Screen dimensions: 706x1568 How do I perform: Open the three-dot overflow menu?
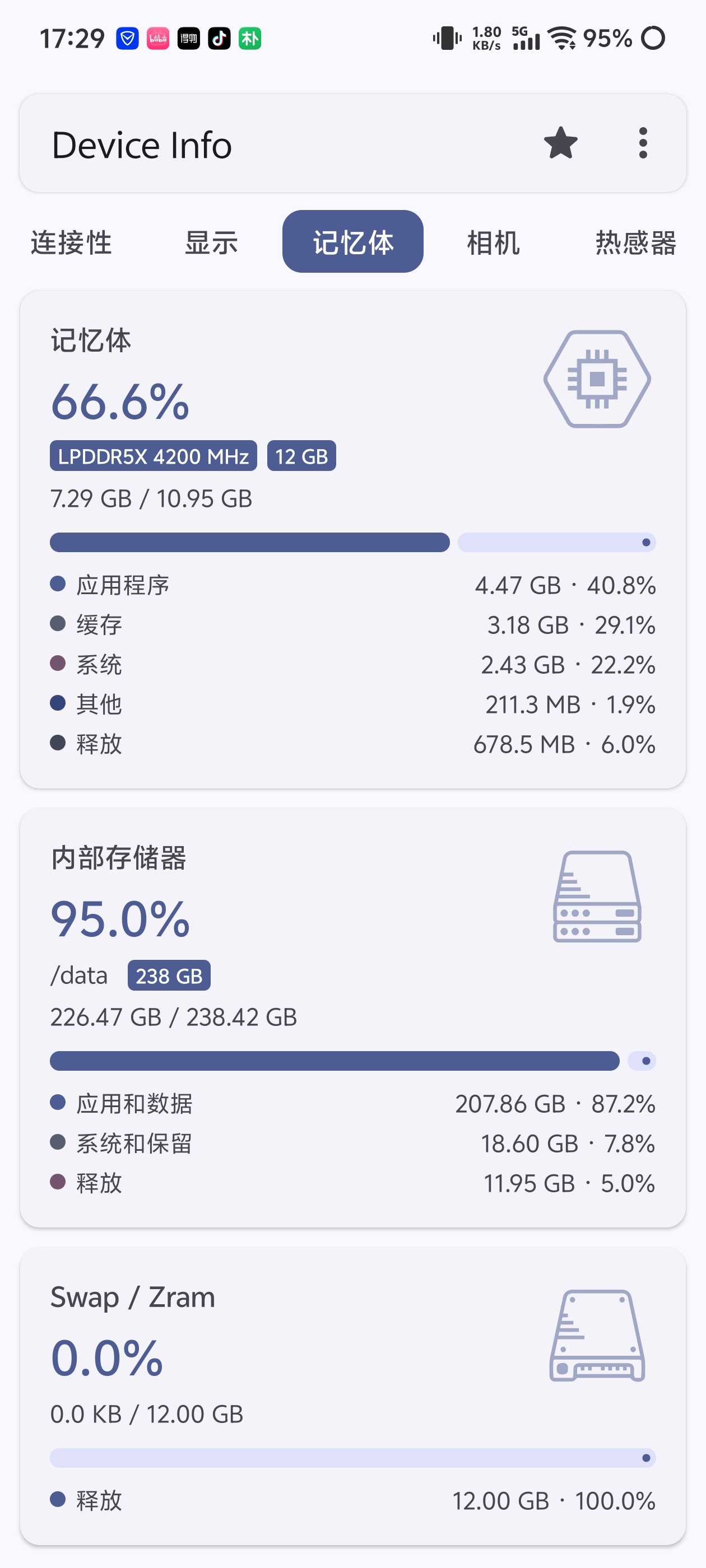pyautogui.click(x=643, y=144)
